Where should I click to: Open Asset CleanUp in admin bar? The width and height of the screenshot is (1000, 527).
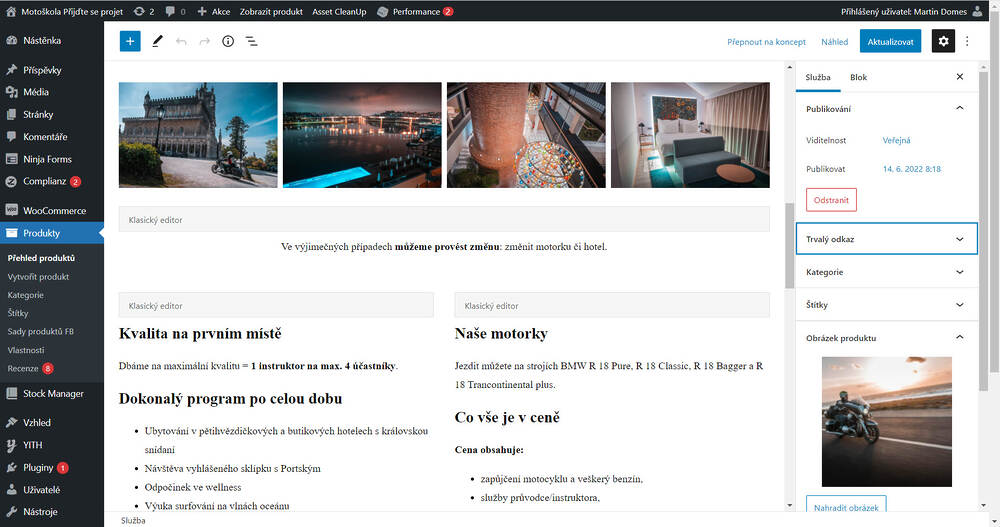[x=339, y=11]
